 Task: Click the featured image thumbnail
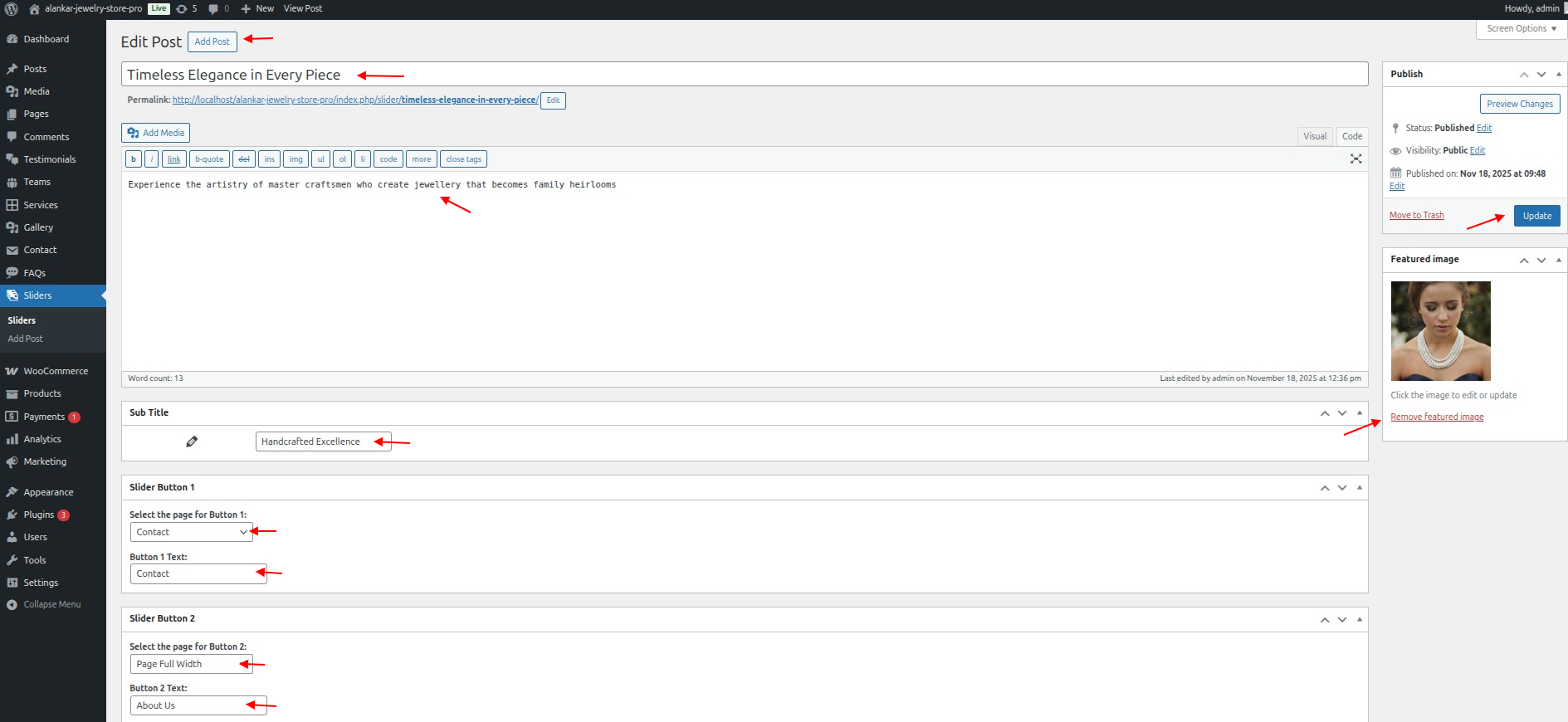pos(1441,331)
